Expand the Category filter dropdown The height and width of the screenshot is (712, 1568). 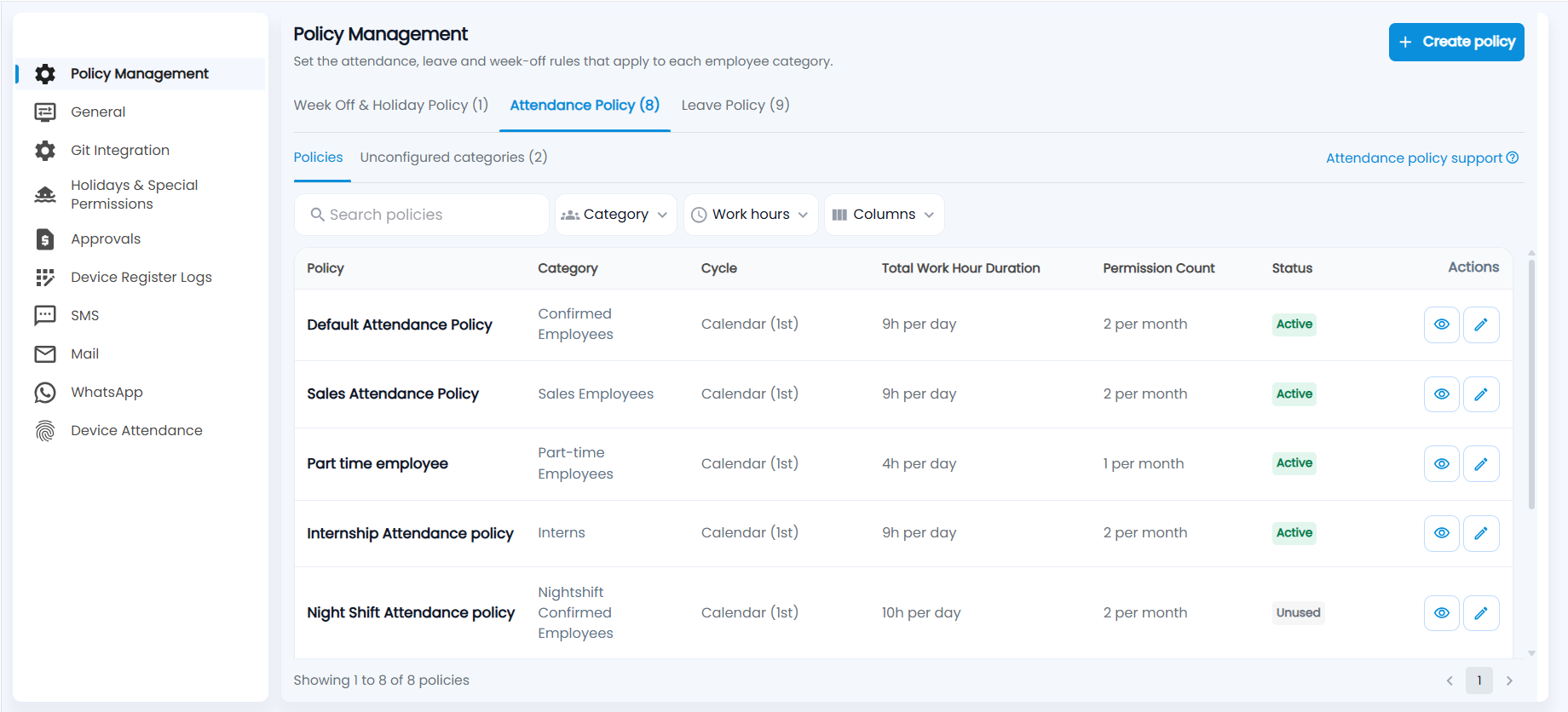tap(615, 215)
